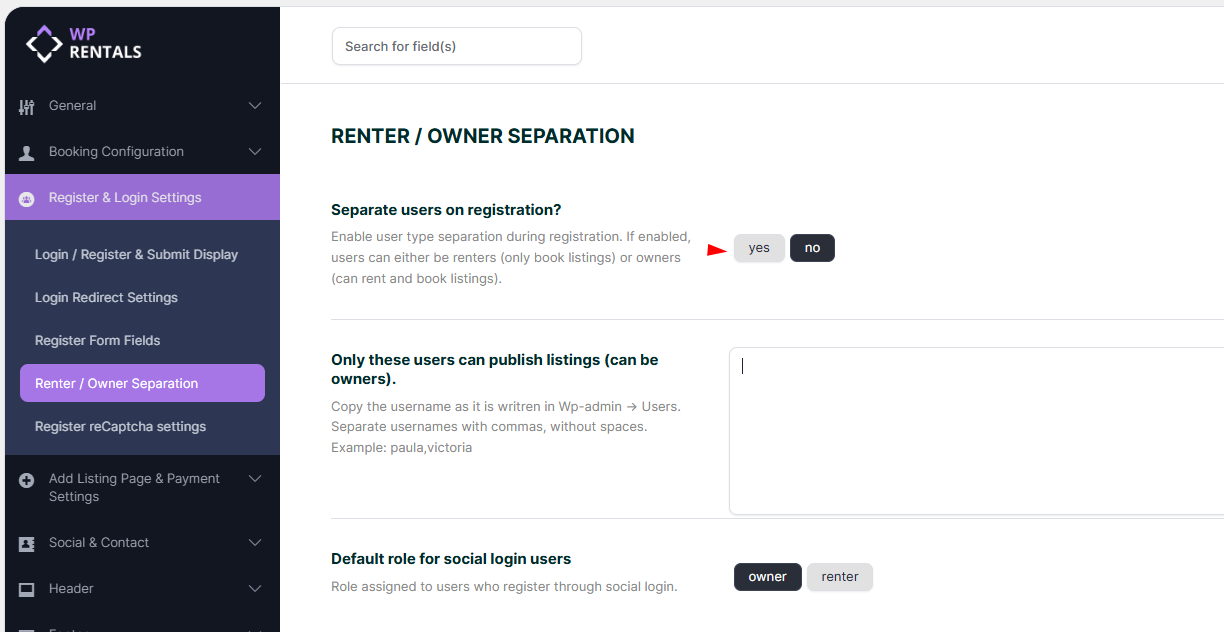The height and width of the screenshot is (632, 1224).
Task: Go to Register Form Fields
Action: [x=97, y=340]
